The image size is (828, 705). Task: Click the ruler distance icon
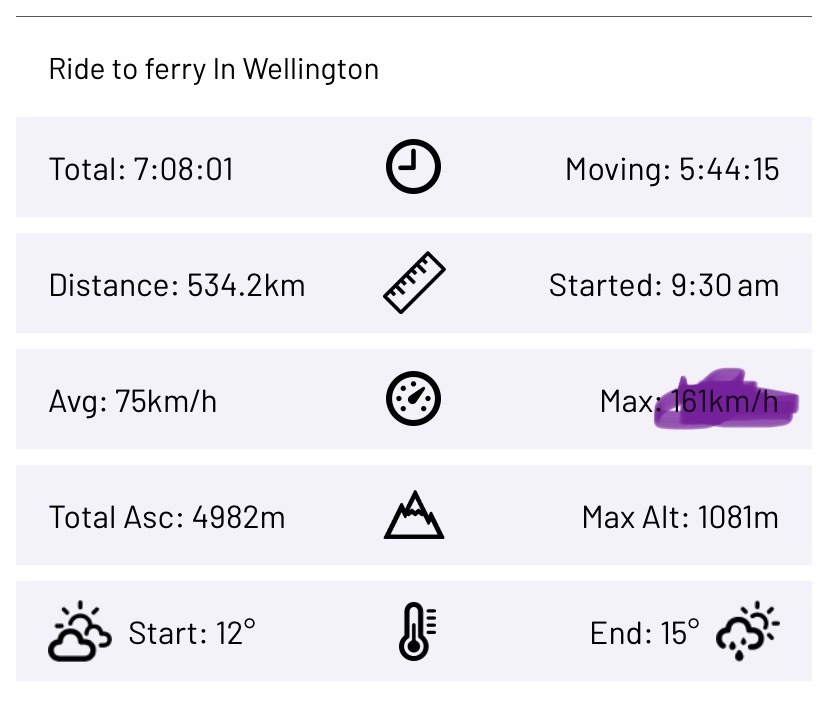414,283
